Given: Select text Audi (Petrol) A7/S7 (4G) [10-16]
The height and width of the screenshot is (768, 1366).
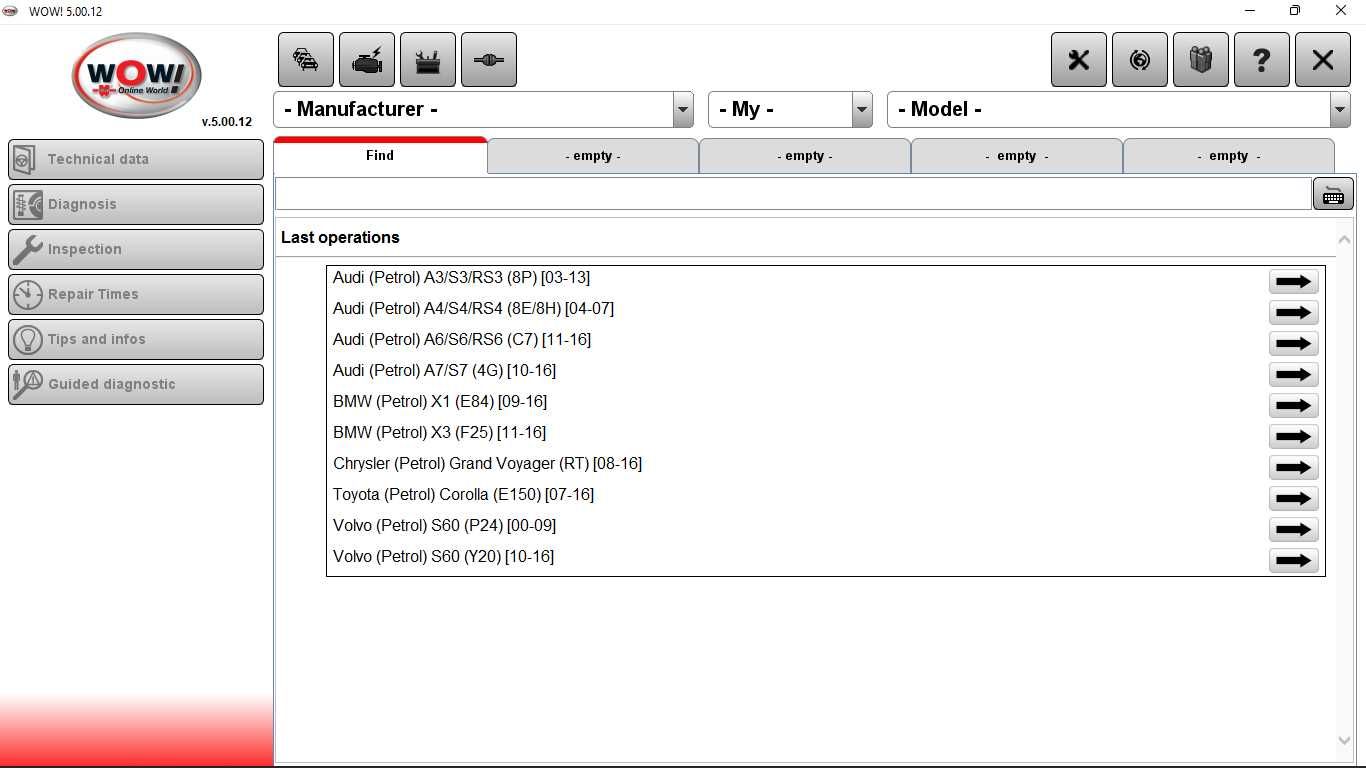Looking at the screenshot, I should 444,371.
